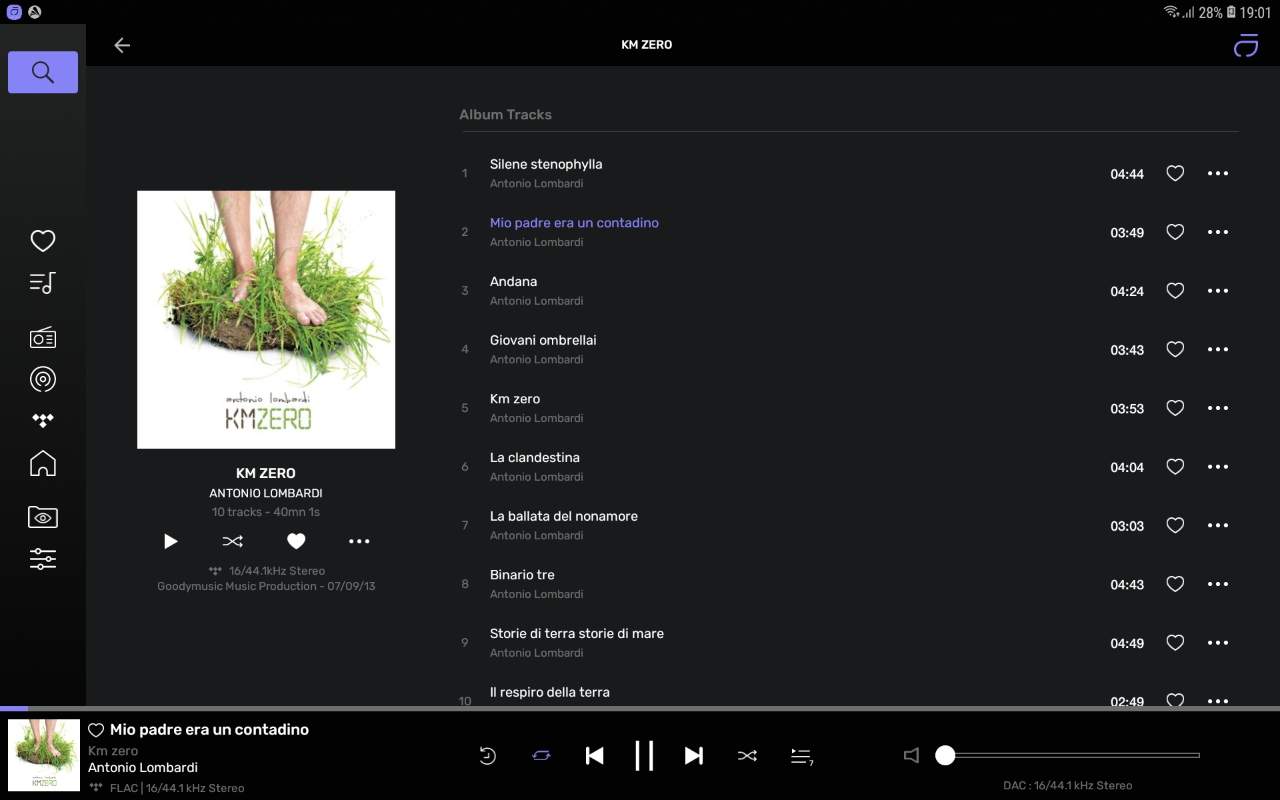Open more options for Andana track
This screenshot has width=1280, height=800.
point(1217,291)
